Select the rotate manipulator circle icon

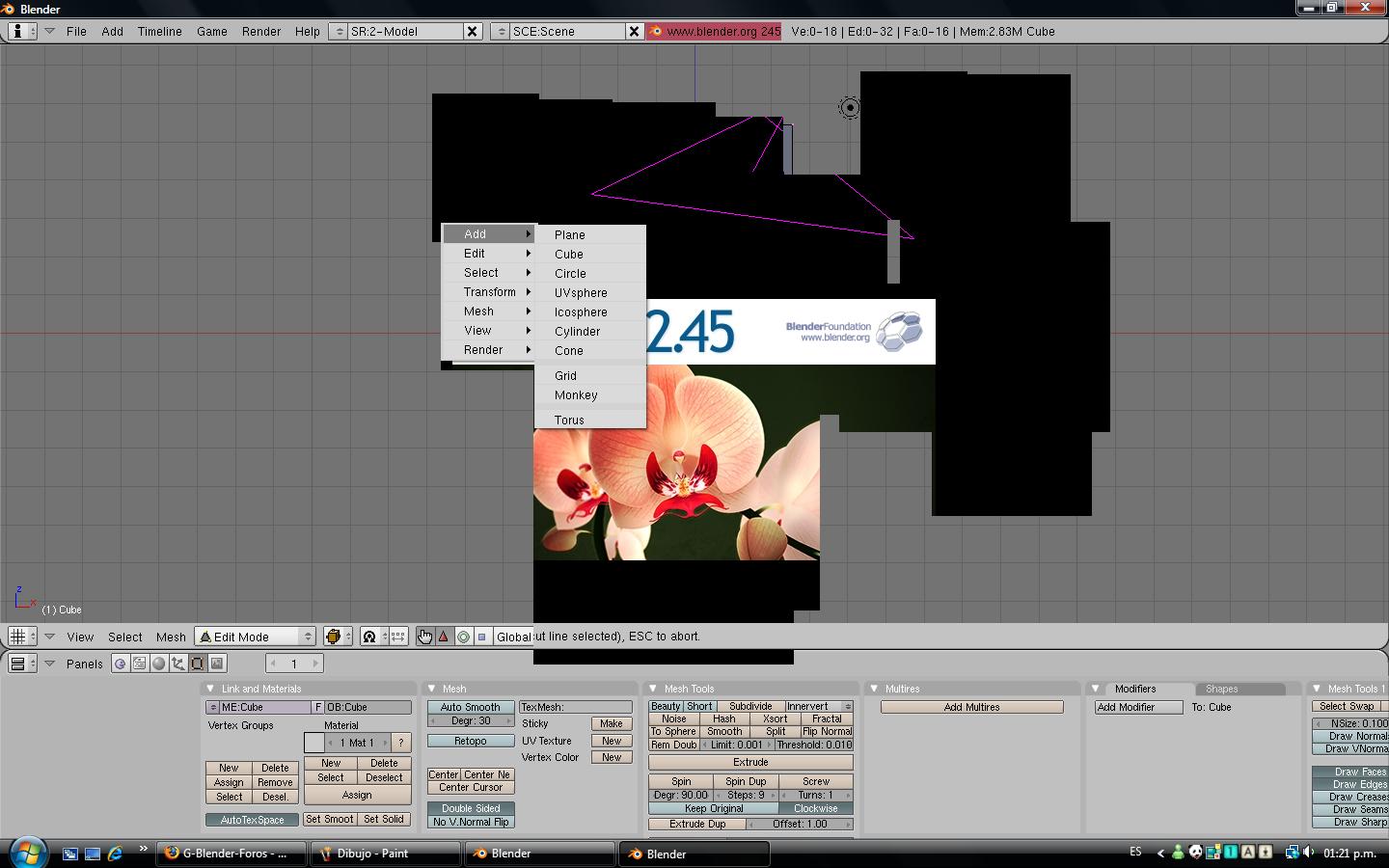tap(463, 637)
